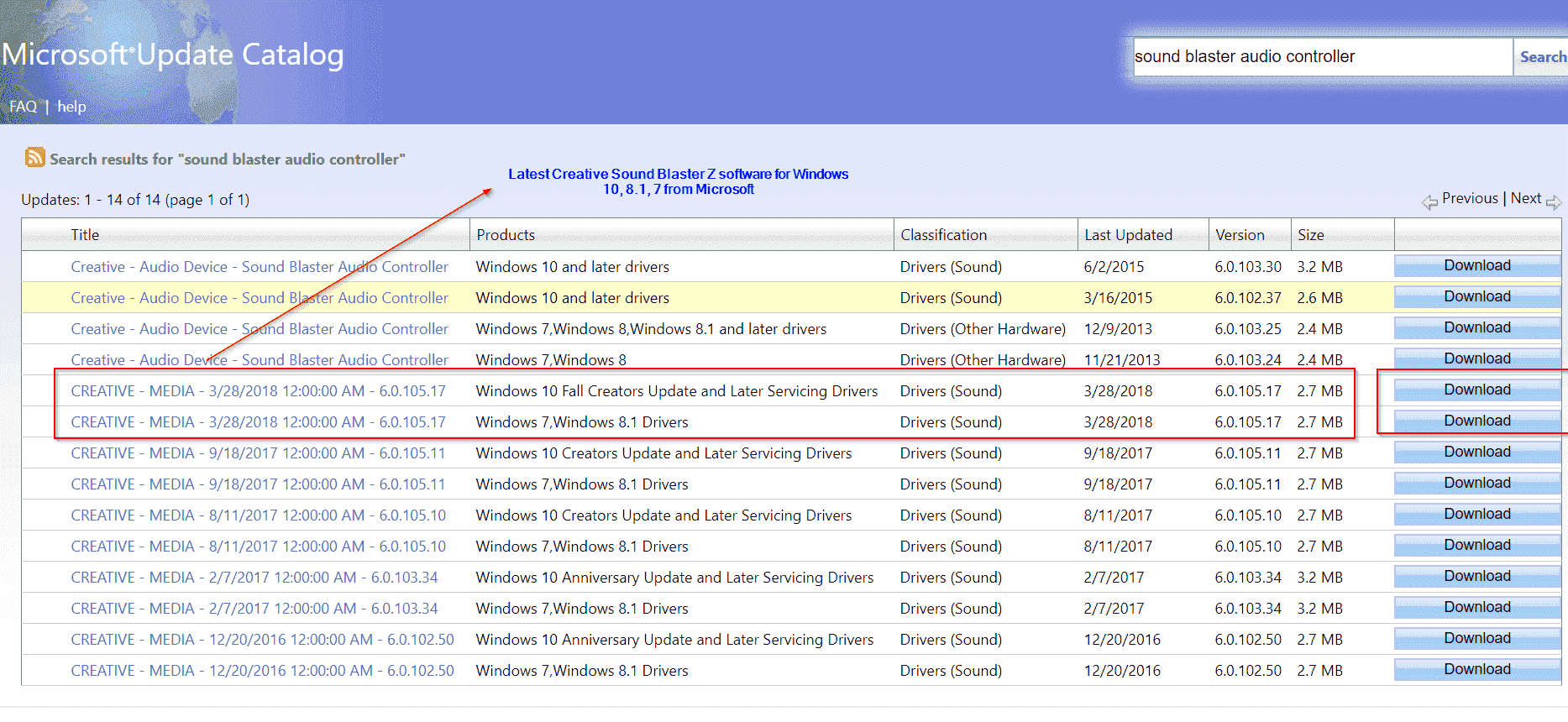Image resolution: width=1568 pixels, height=722 pixels.
Task: Click the 'Drivers (Other Hardware)' cell dated 12/9/2013
Action: [x=983, y=329]
